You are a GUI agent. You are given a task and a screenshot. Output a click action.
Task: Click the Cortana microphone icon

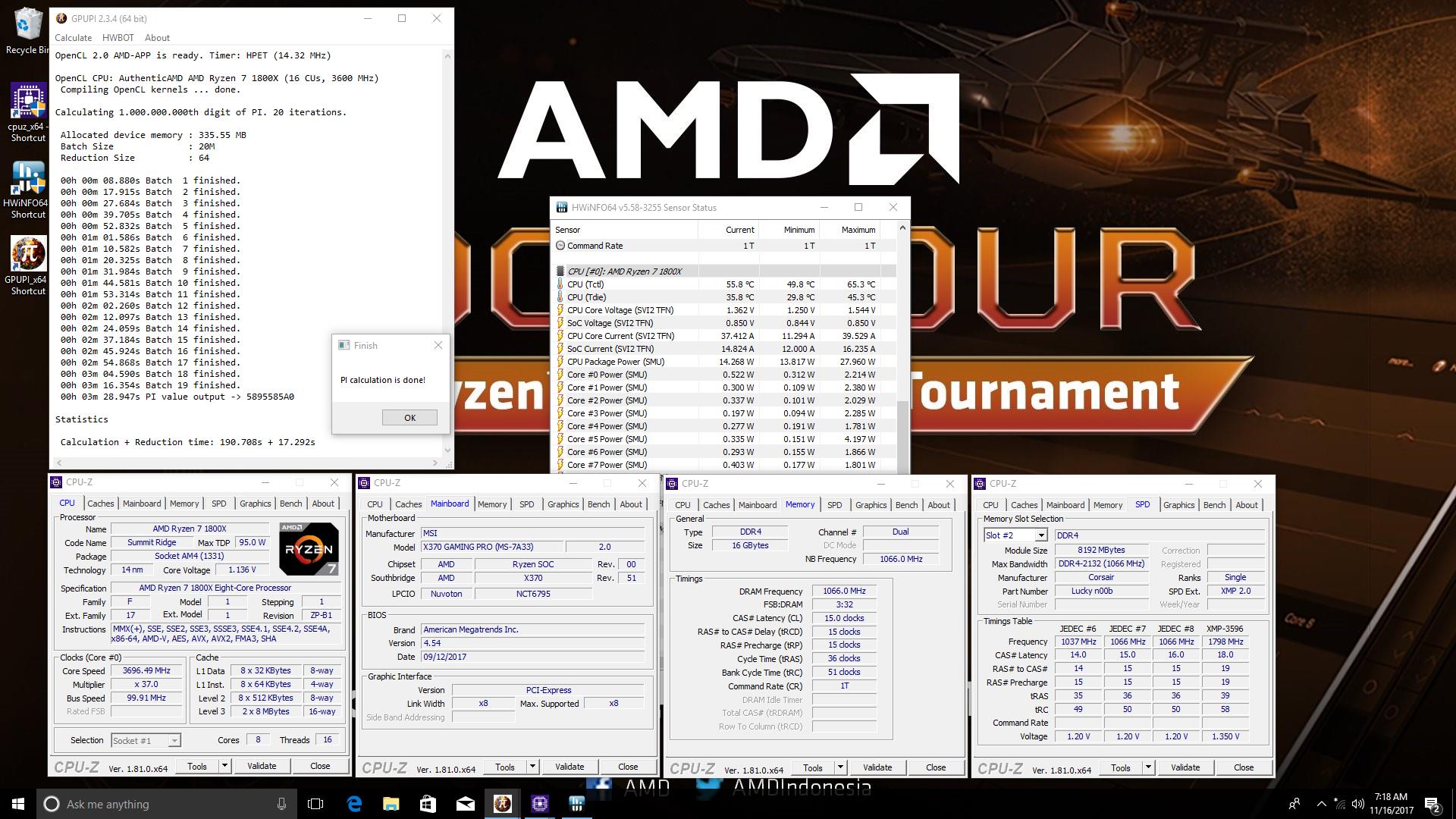[281, 804]
